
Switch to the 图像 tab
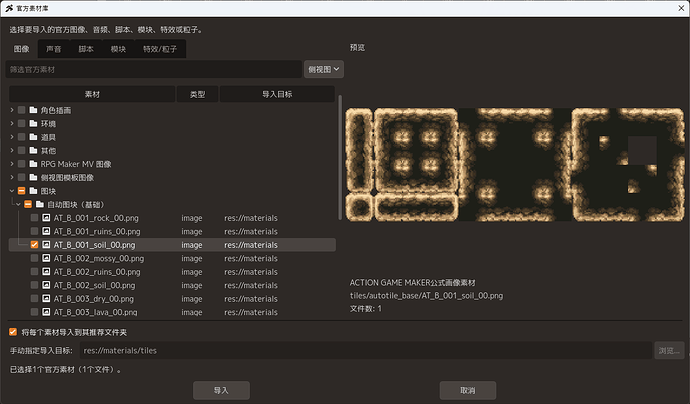tap(22, 49)
